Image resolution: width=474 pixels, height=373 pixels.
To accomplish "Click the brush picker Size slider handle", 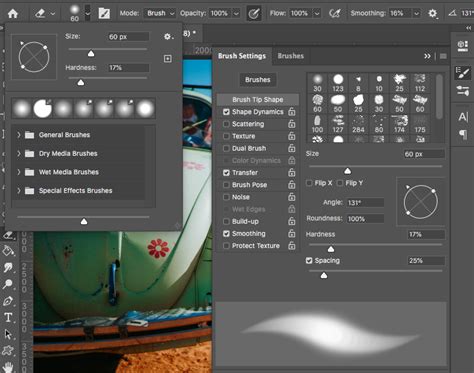I will (91, 54).
